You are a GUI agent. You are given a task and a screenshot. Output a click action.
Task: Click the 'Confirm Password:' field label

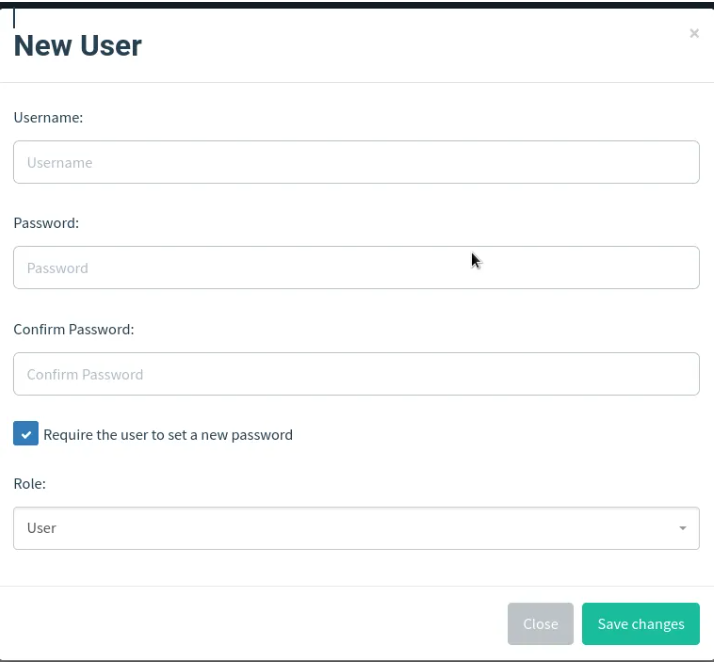(x=74, y=330)
